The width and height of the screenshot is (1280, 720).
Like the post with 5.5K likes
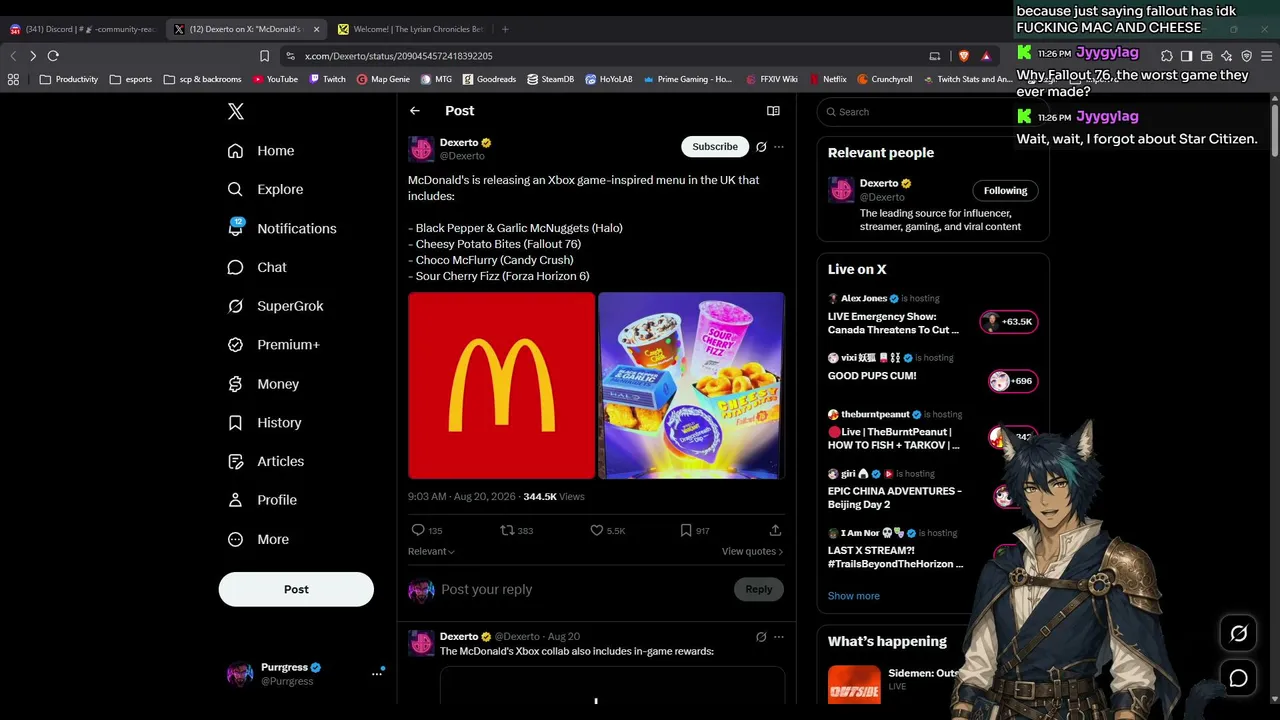tap(608, 530)
